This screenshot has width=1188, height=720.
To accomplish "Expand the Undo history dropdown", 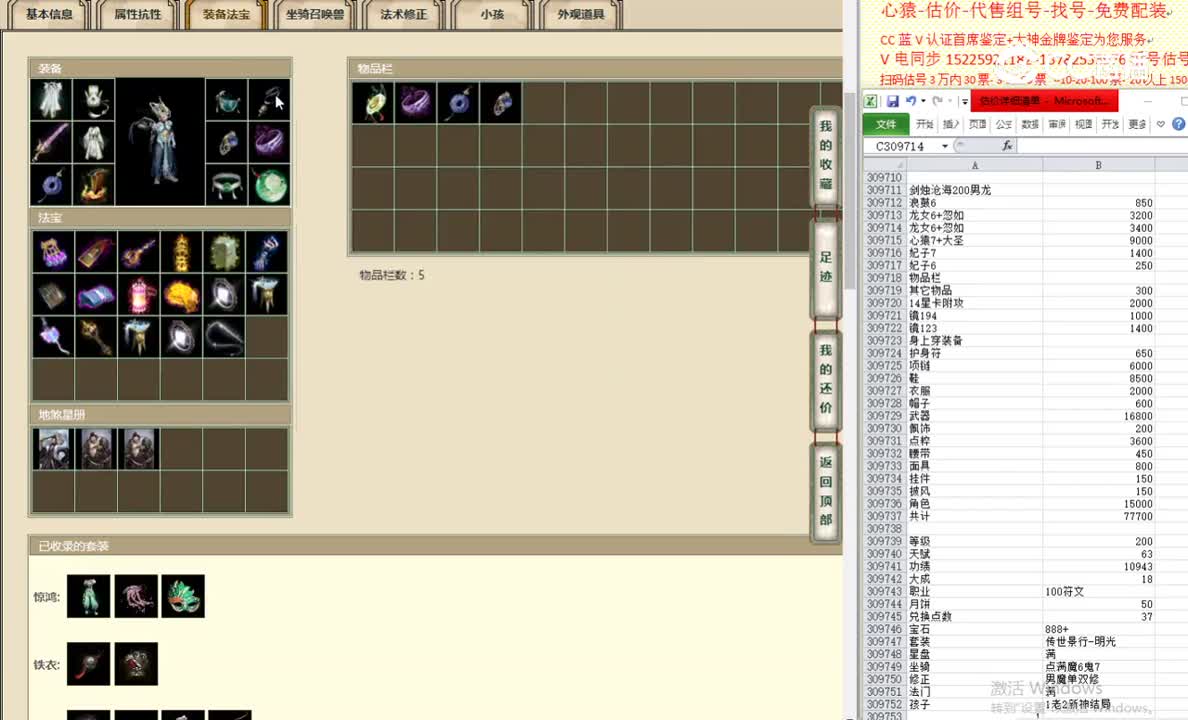I will click(922, 101).
